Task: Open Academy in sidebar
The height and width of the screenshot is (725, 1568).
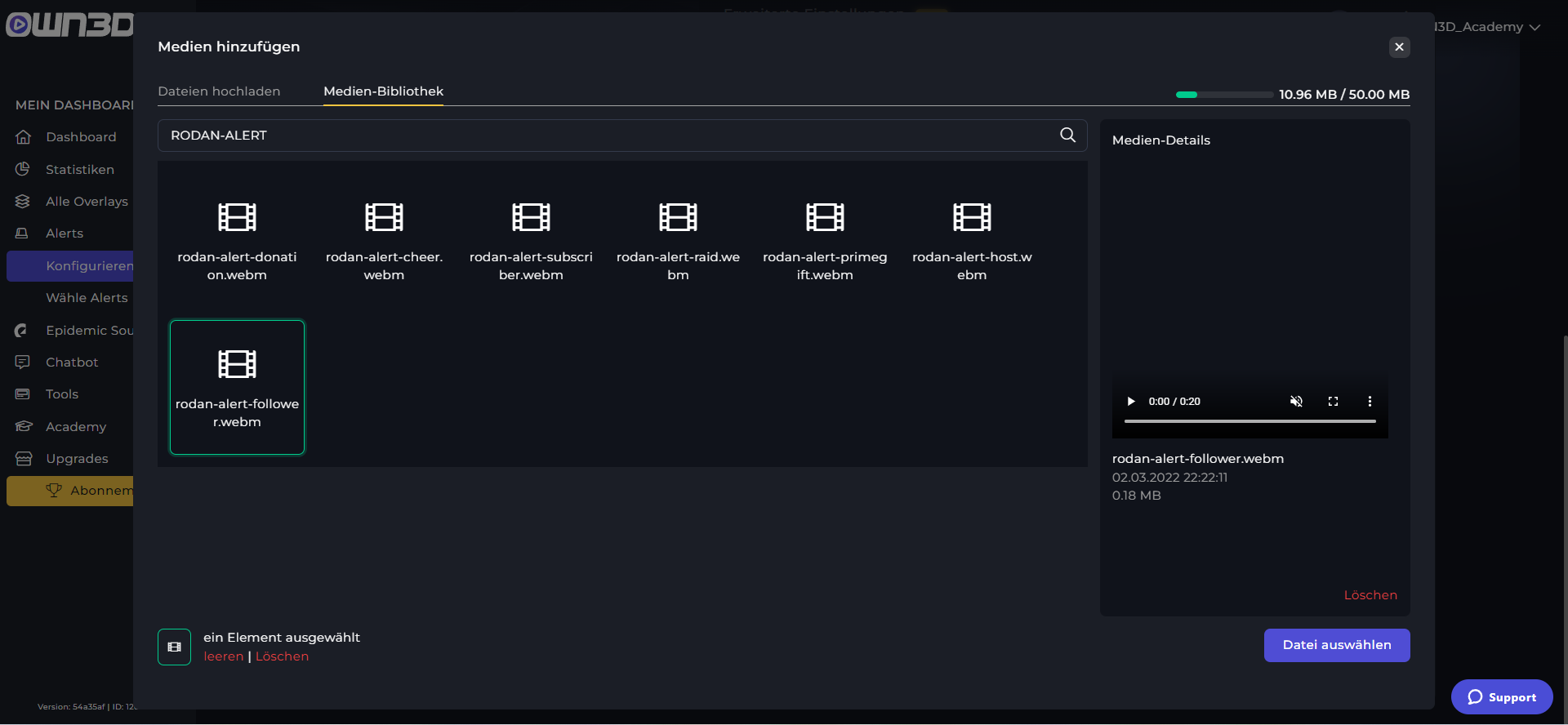Action: (76, 426)
